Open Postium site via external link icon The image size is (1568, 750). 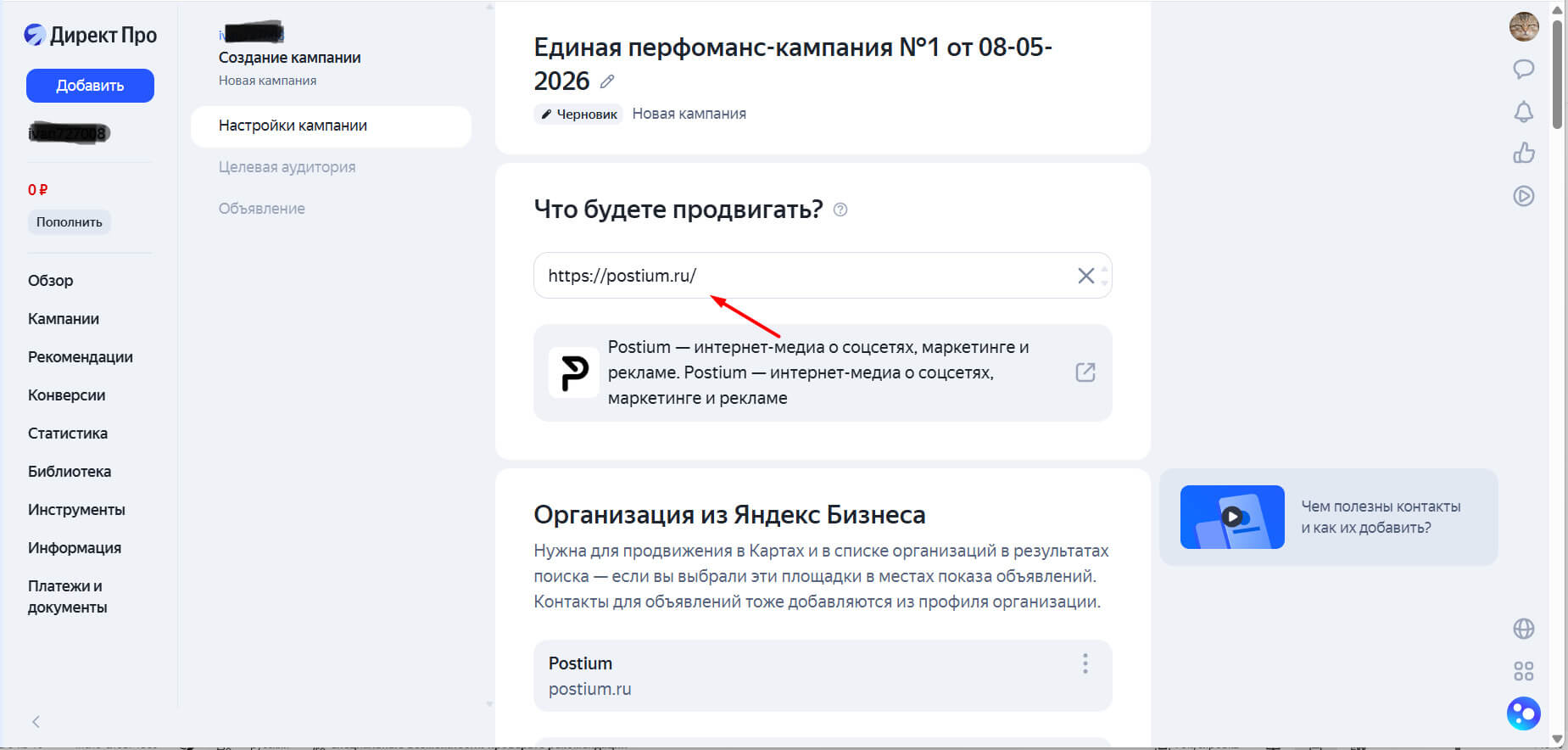1085,372
